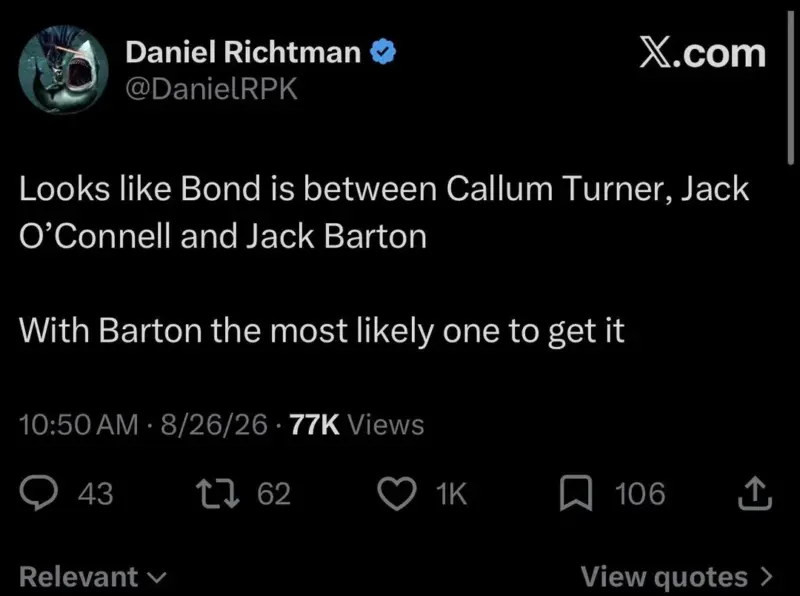Open the 77K Views analytics

click(357, 425)
